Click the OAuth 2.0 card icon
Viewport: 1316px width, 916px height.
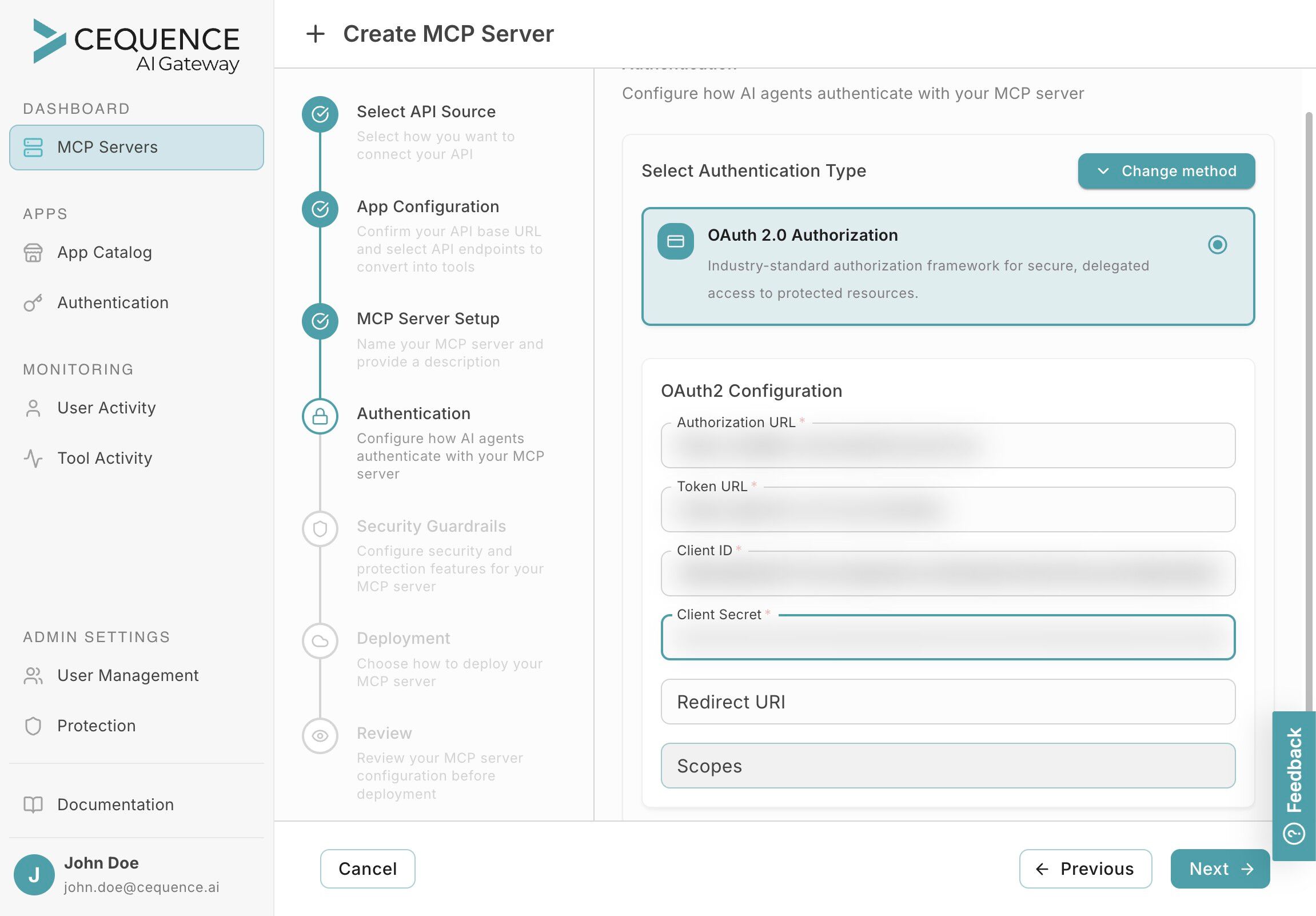click(x=675, y=241)
